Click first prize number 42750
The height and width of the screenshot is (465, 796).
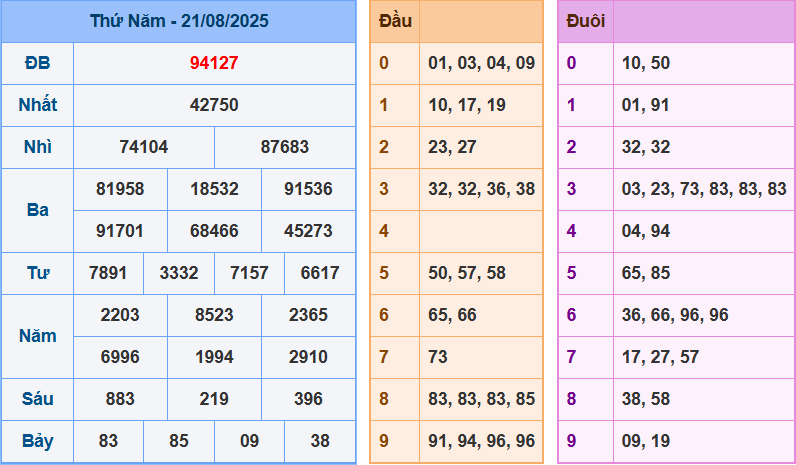click(214, 105)
